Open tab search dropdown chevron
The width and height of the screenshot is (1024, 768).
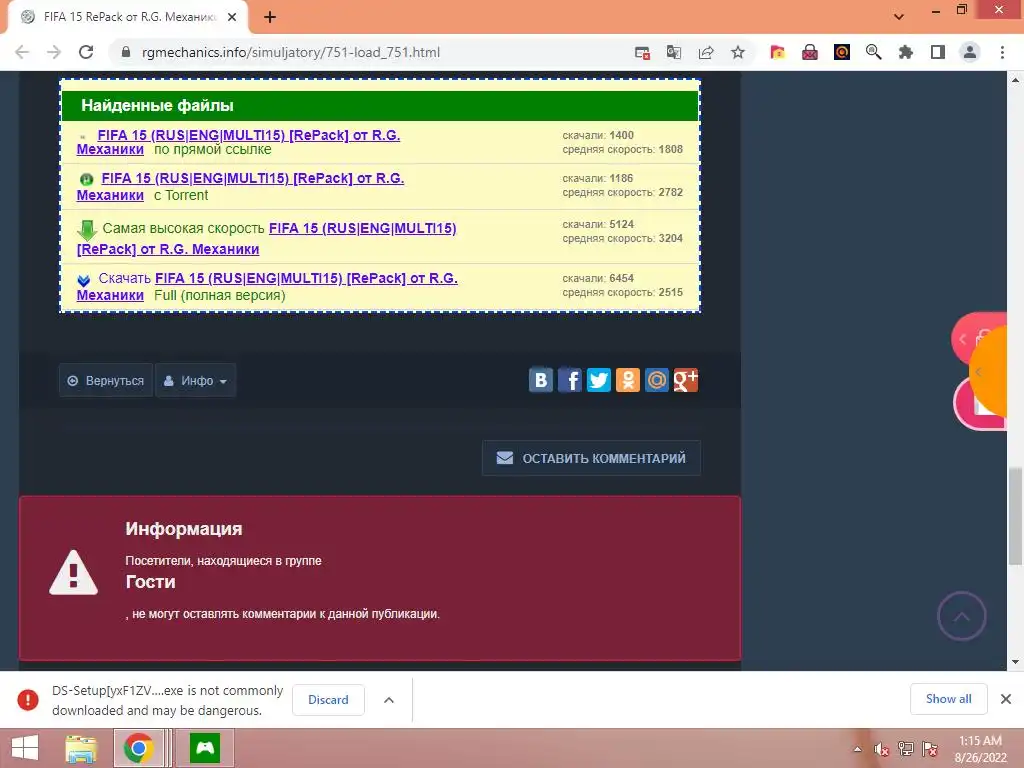coord(899,16)
